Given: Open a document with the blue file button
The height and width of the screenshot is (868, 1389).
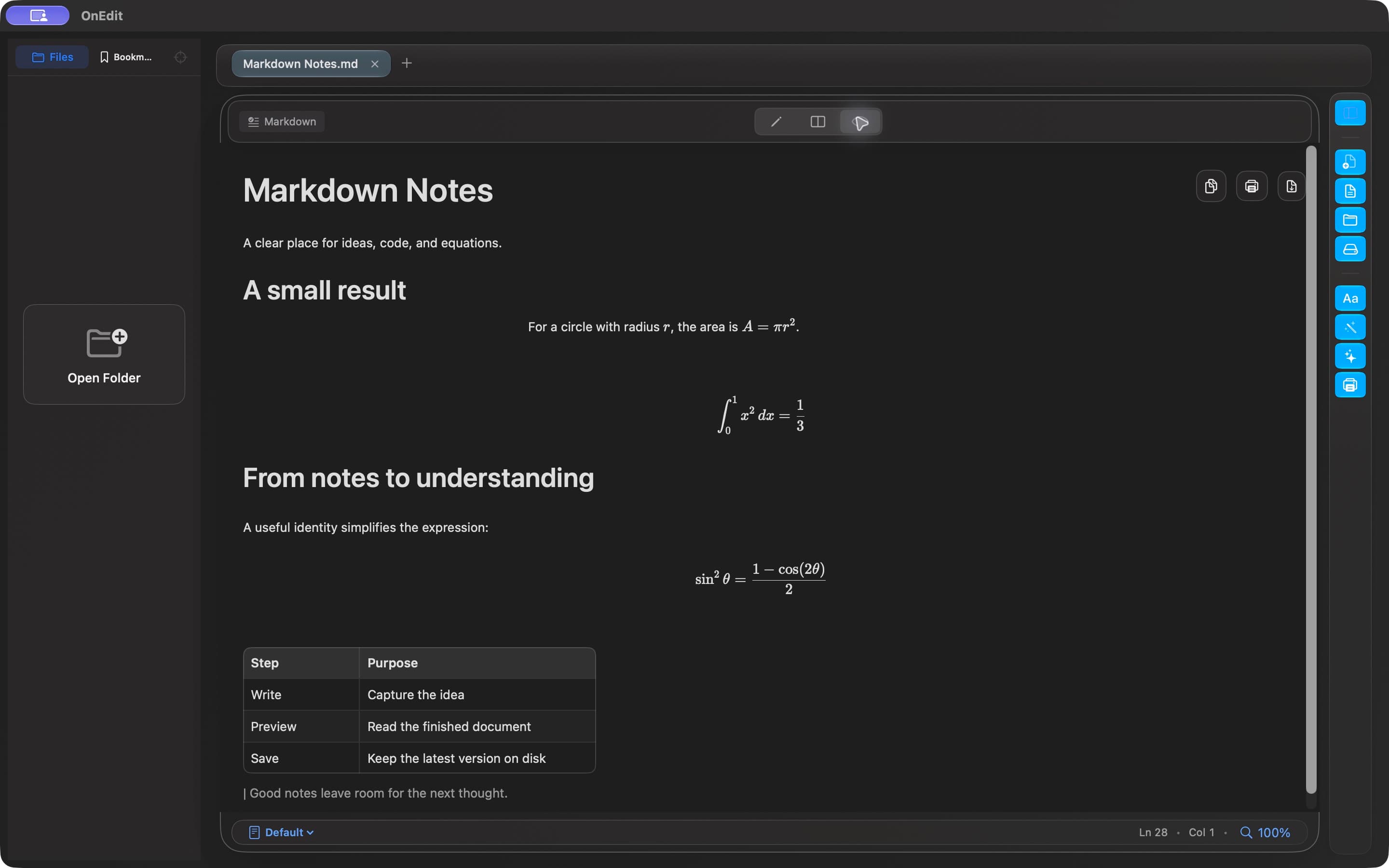Looking at the screenshot, I should click(x=1350, y=191).
